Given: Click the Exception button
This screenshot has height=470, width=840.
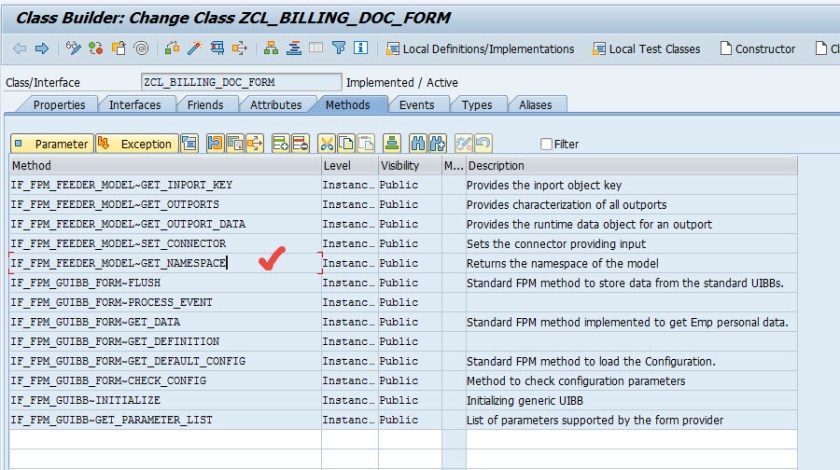Looking at the screenshot, I should point(137,144).
